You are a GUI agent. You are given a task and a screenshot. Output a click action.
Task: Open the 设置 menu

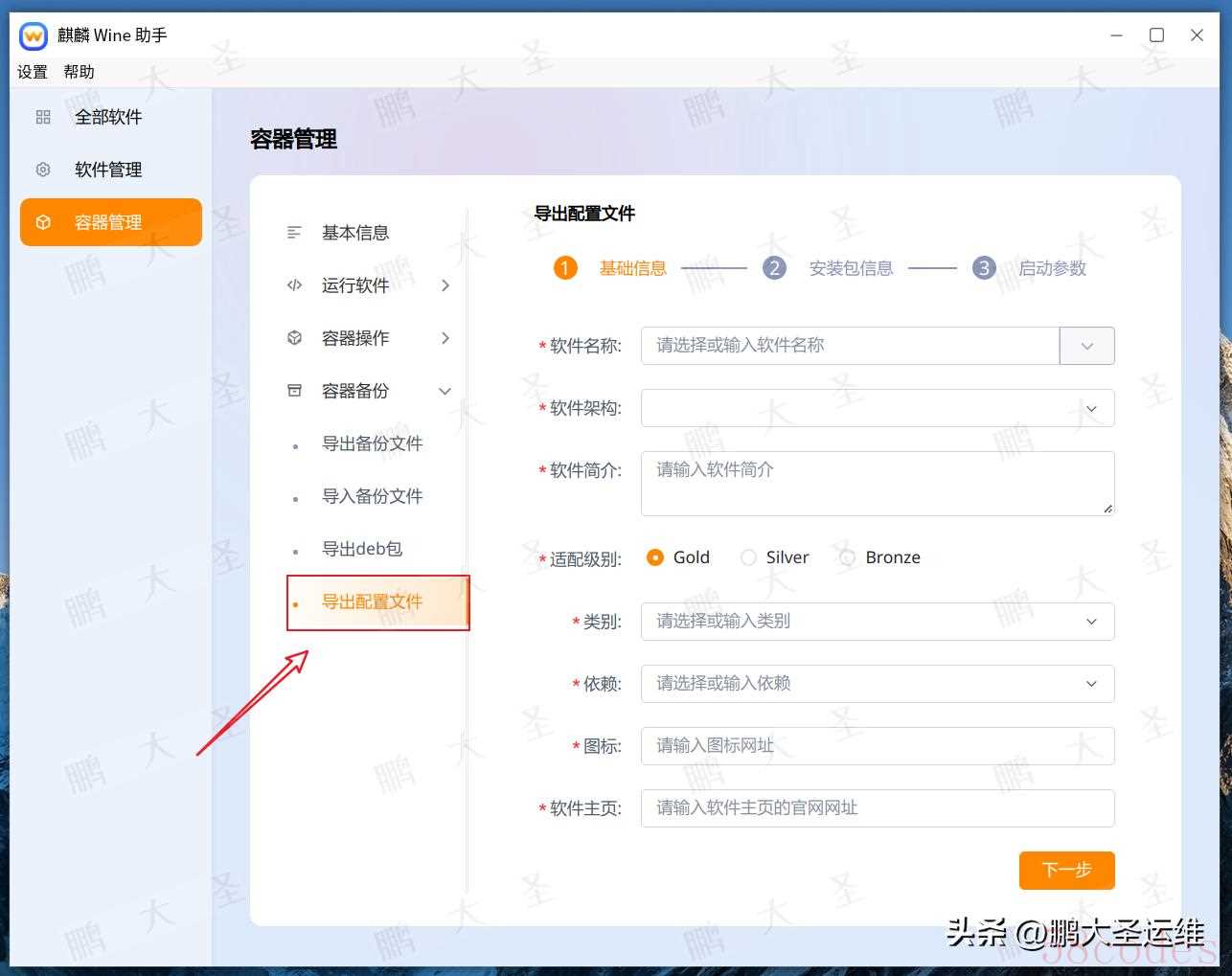33,72
